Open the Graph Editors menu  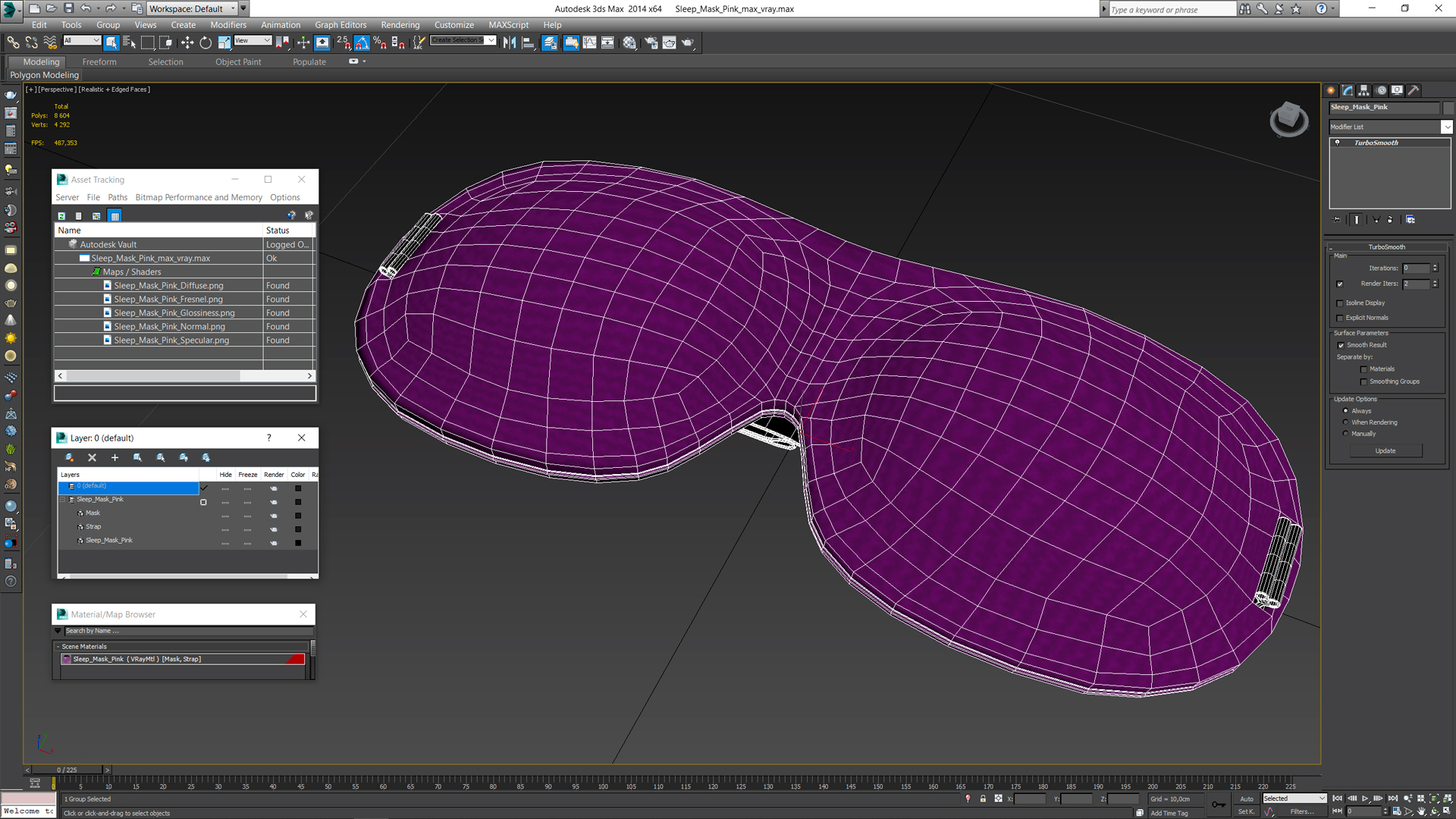340,25
